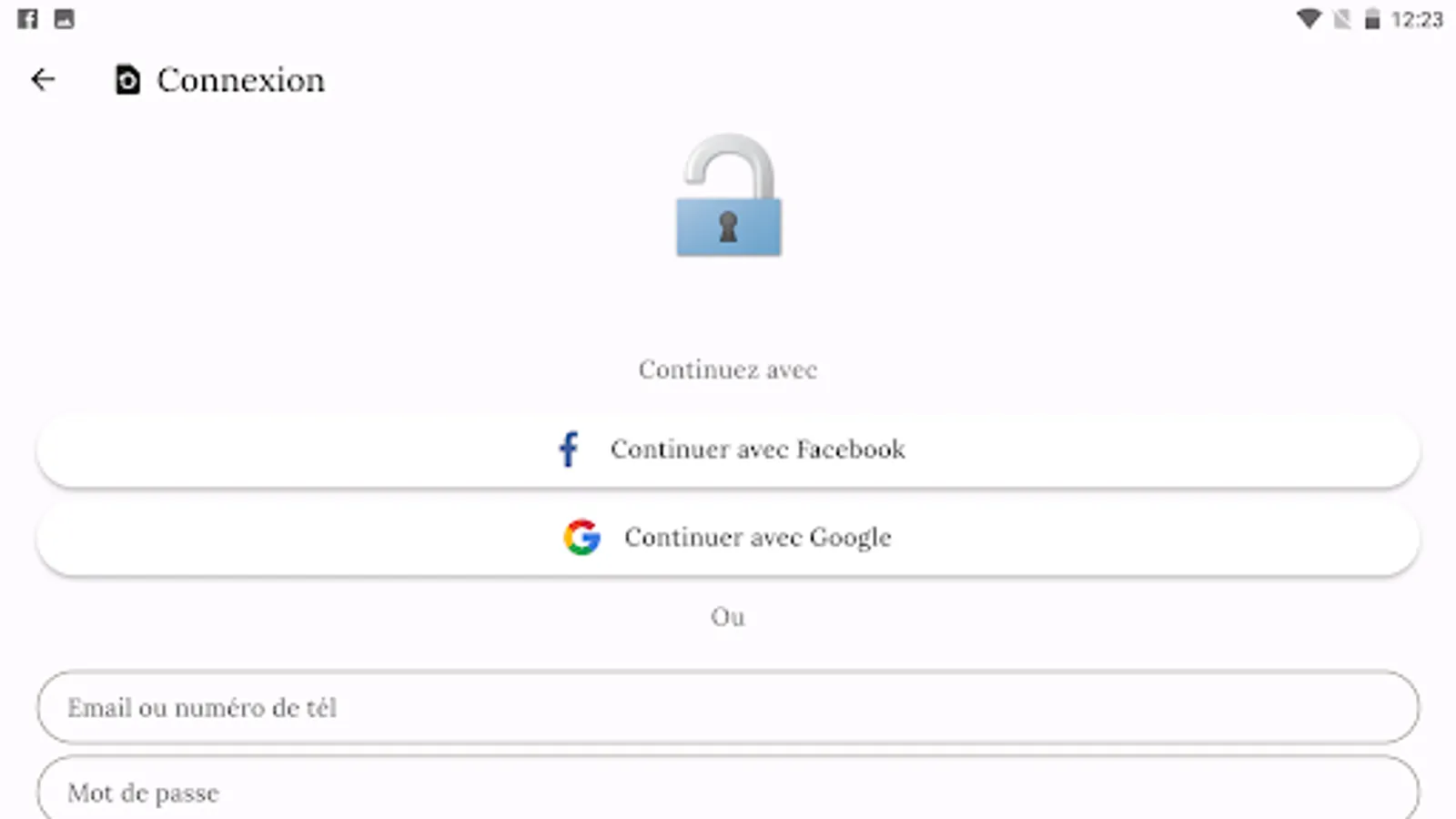The width and height of the screenshot is (1456, 819).
Task: Tap the back arrow in header
Action: [x=43, y=80]
